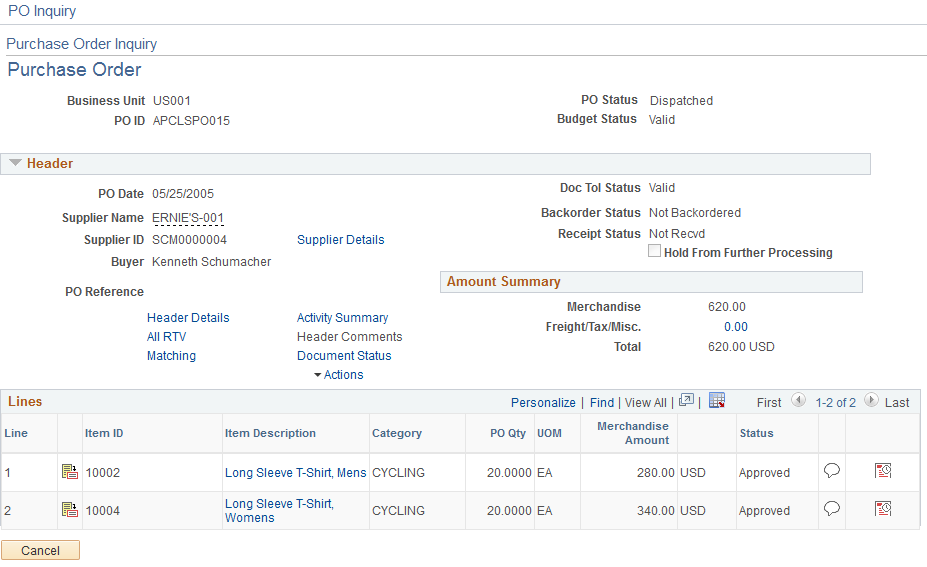Open line 2 details icon
The height and width of the screenshot is (567, 927).
[70, 510]
